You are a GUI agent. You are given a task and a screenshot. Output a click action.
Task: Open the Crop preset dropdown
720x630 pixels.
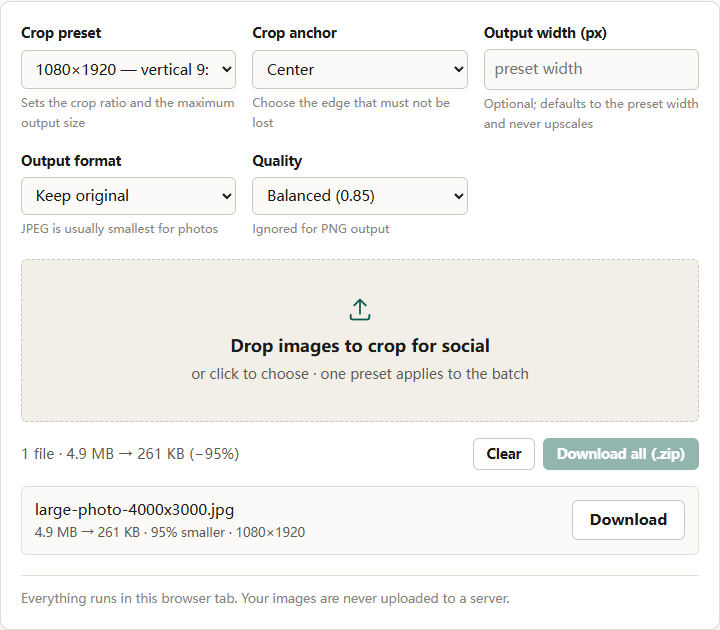coord(128,69)
